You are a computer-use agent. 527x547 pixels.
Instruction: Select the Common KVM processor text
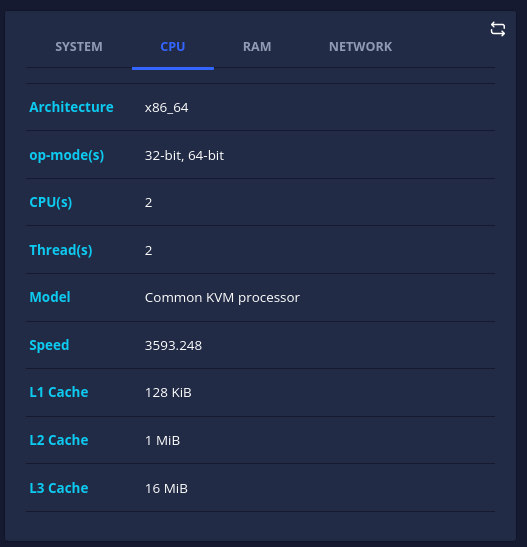(x=222, y=298)
